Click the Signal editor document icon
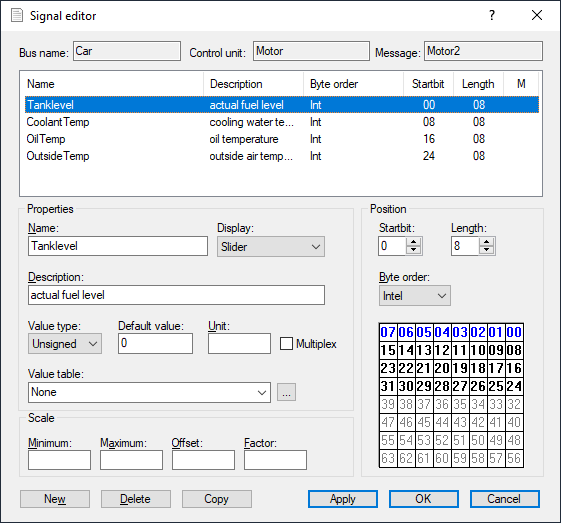This screenshot has height=523, width=561. [x=17, y=15]
